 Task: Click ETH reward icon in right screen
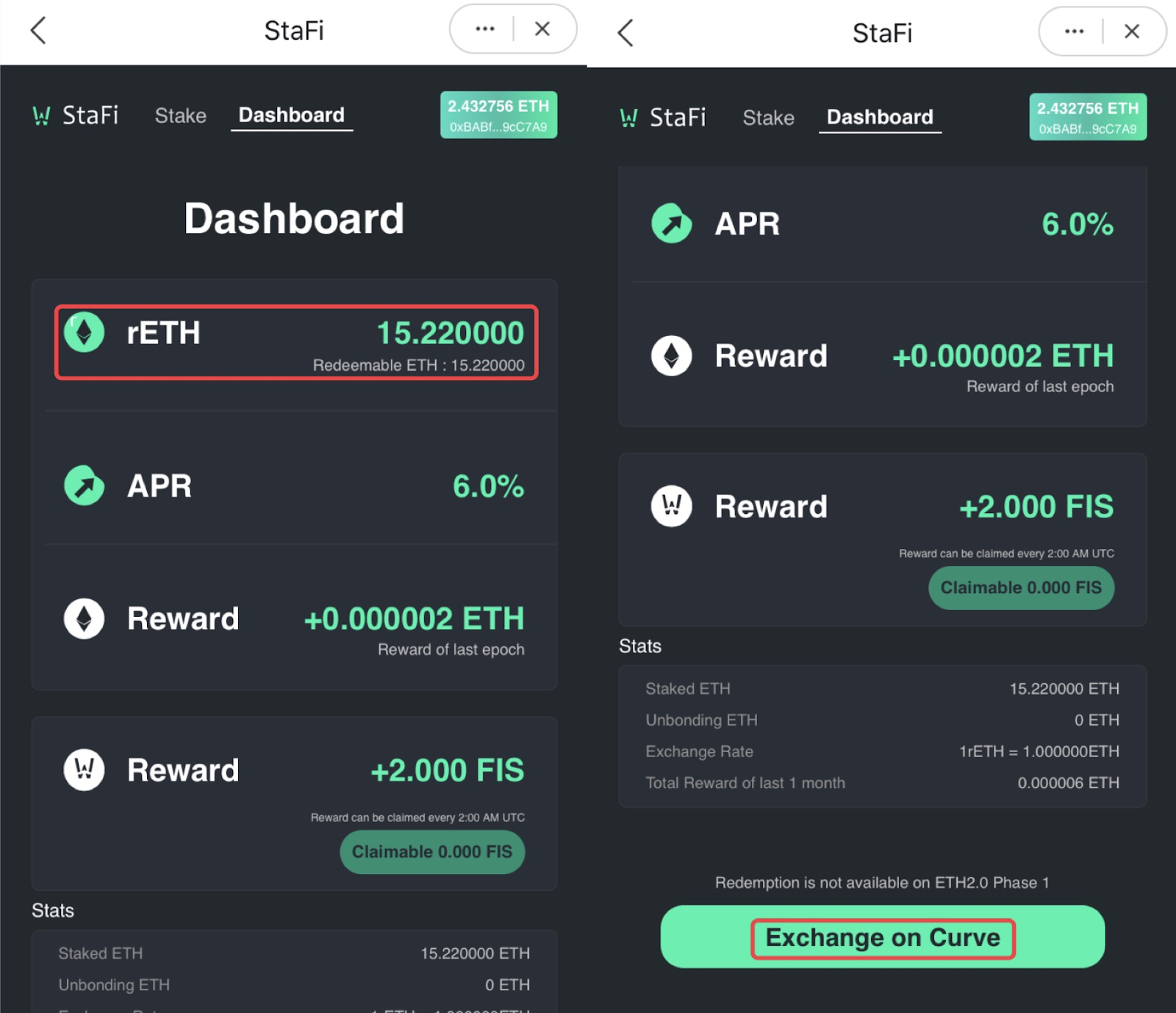pyautogui.click(x=671, y=356)
